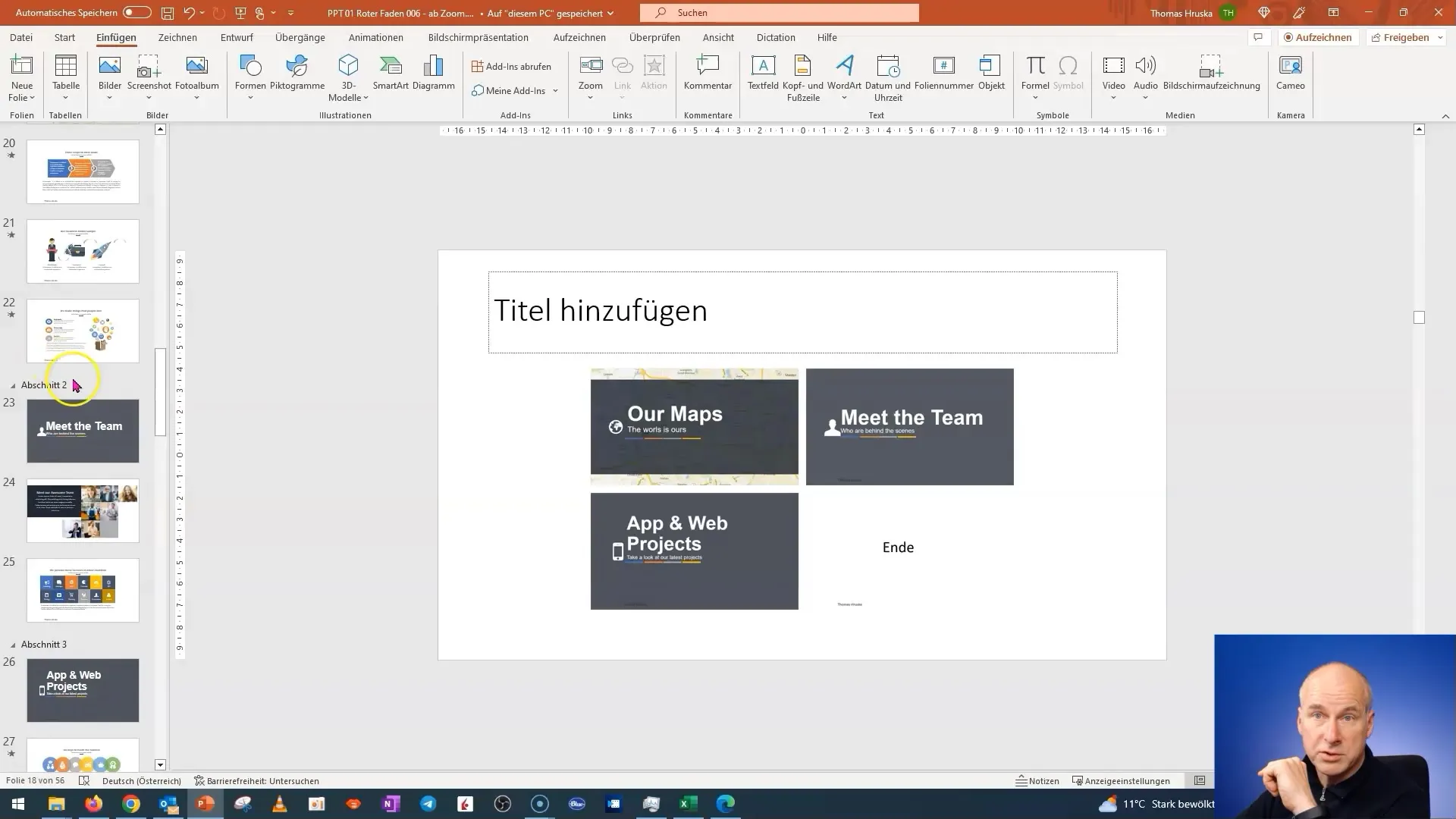Click the Suchen search box

[779, 13]
